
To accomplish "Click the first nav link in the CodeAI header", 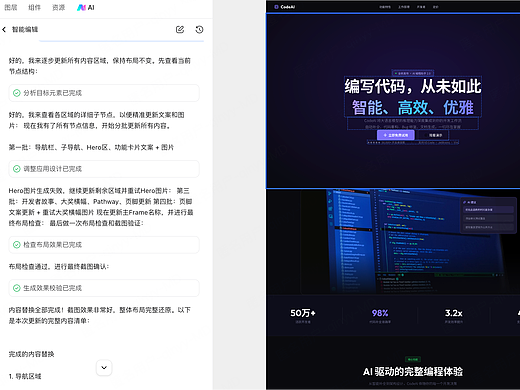I will pyautogui.click(x=385, y=7).
